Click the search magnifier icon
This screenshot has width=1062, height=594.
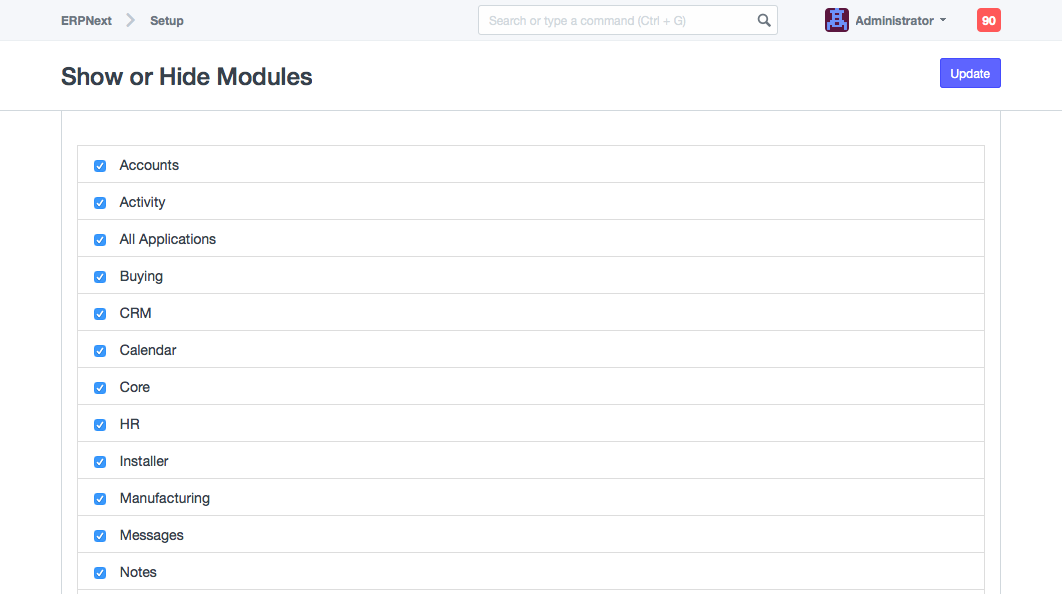(764, 20)
